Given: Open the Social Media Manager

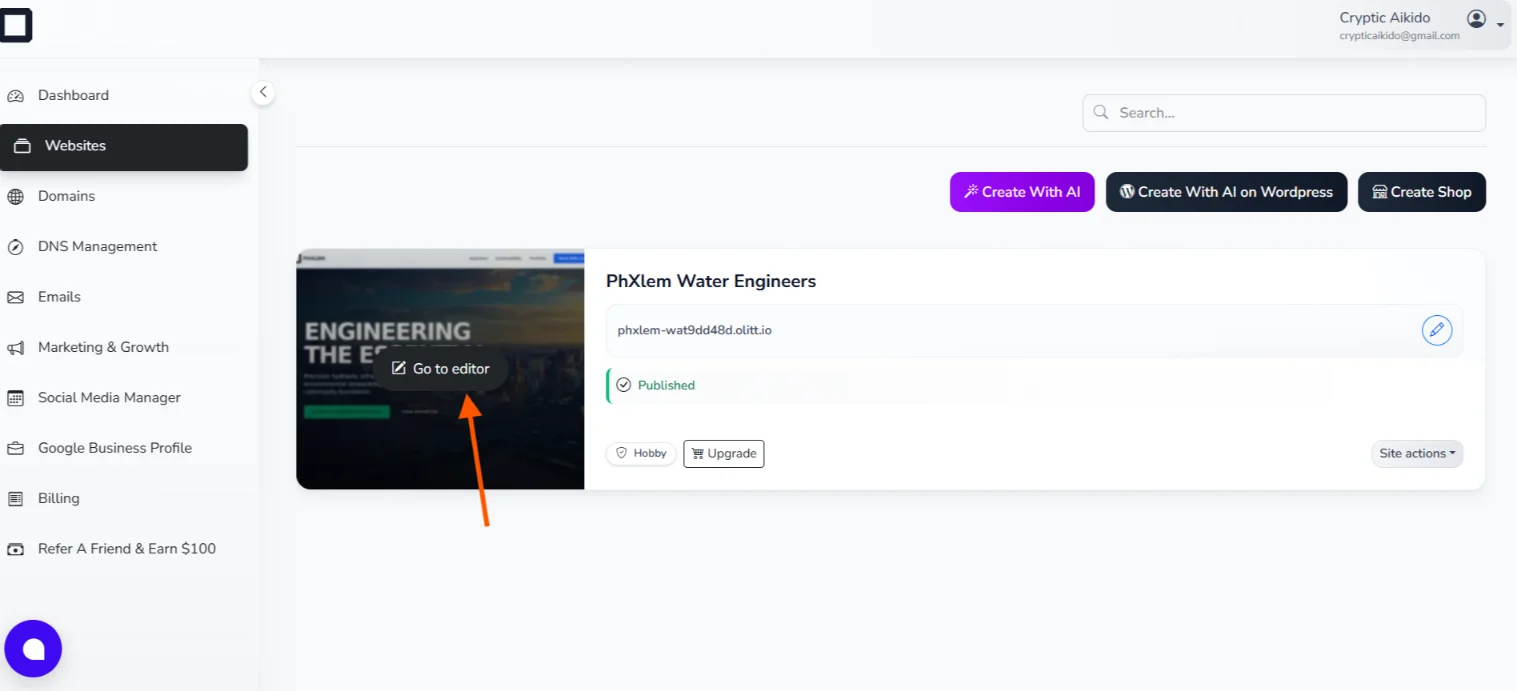Looking at the screenshot, I should click(109, 397).
